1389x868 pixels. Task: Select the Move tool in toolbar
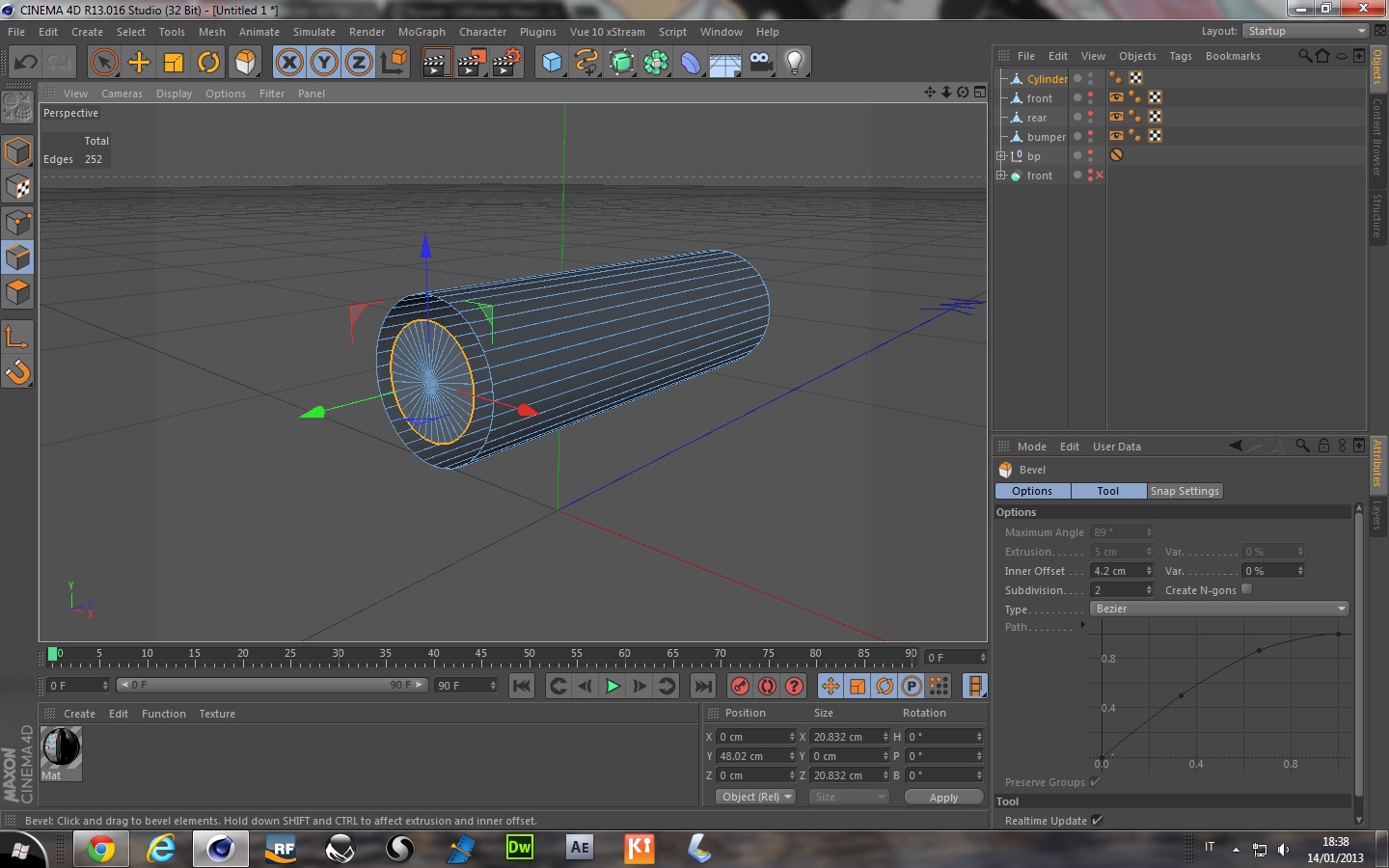point(139,63)
